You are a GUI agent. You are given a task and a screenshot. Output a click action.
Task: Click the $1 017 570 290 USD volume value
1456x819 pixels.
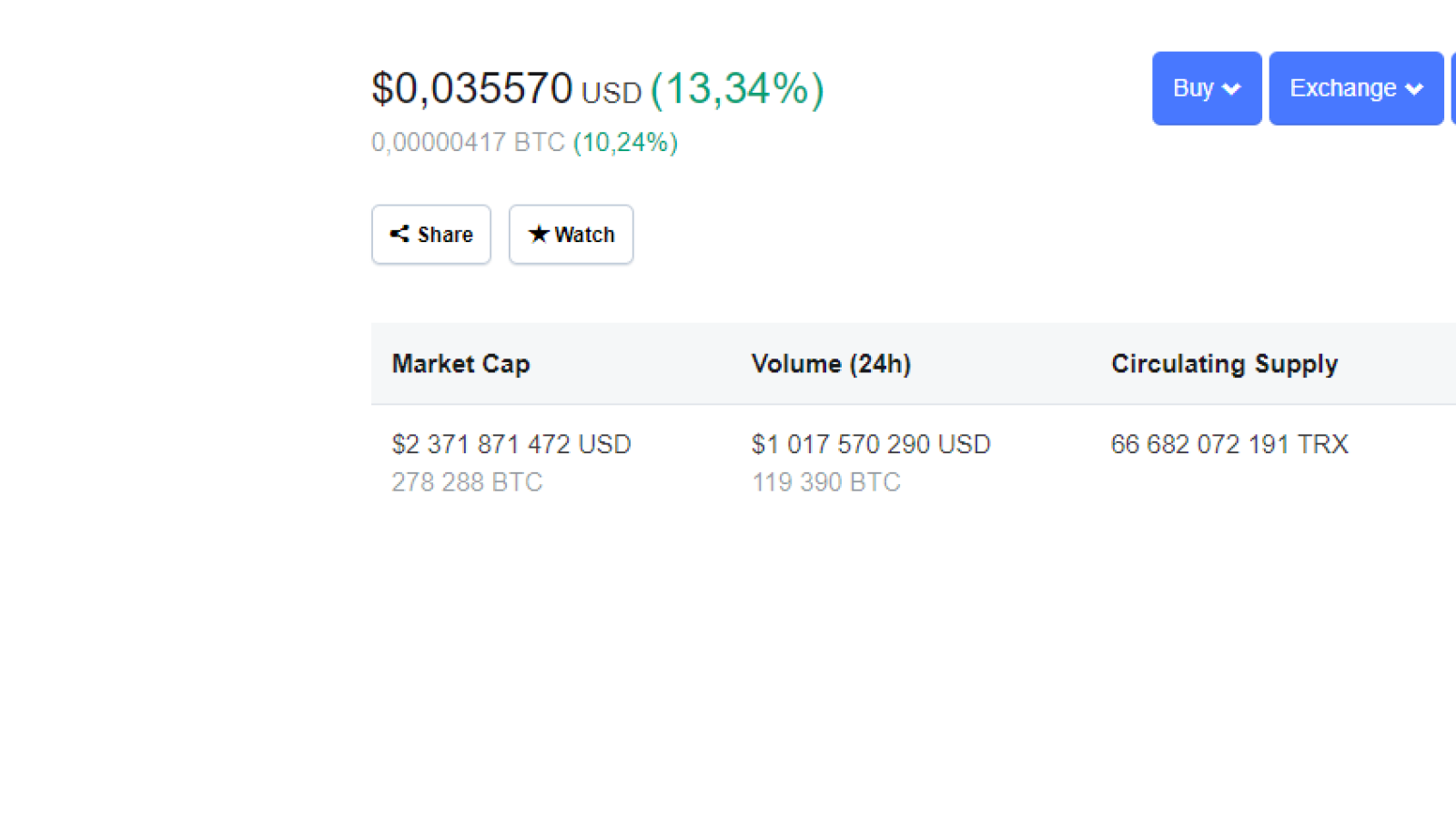tap(871, 444)
